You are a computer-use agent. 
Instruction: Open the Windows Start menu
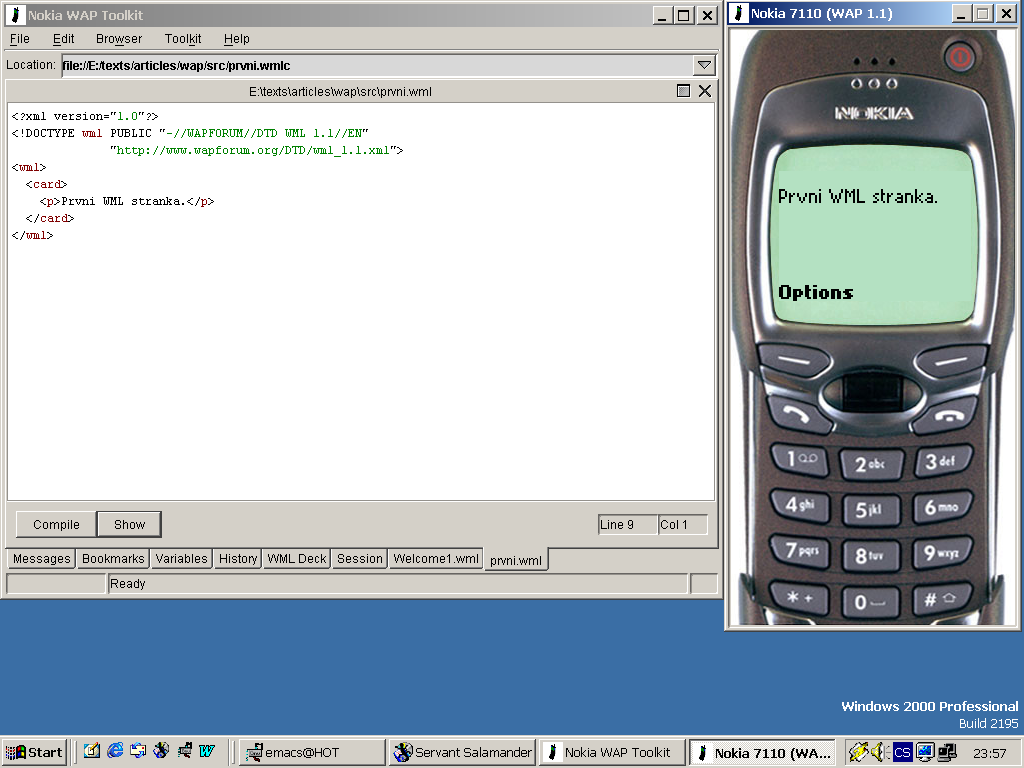tap(34, 752)
